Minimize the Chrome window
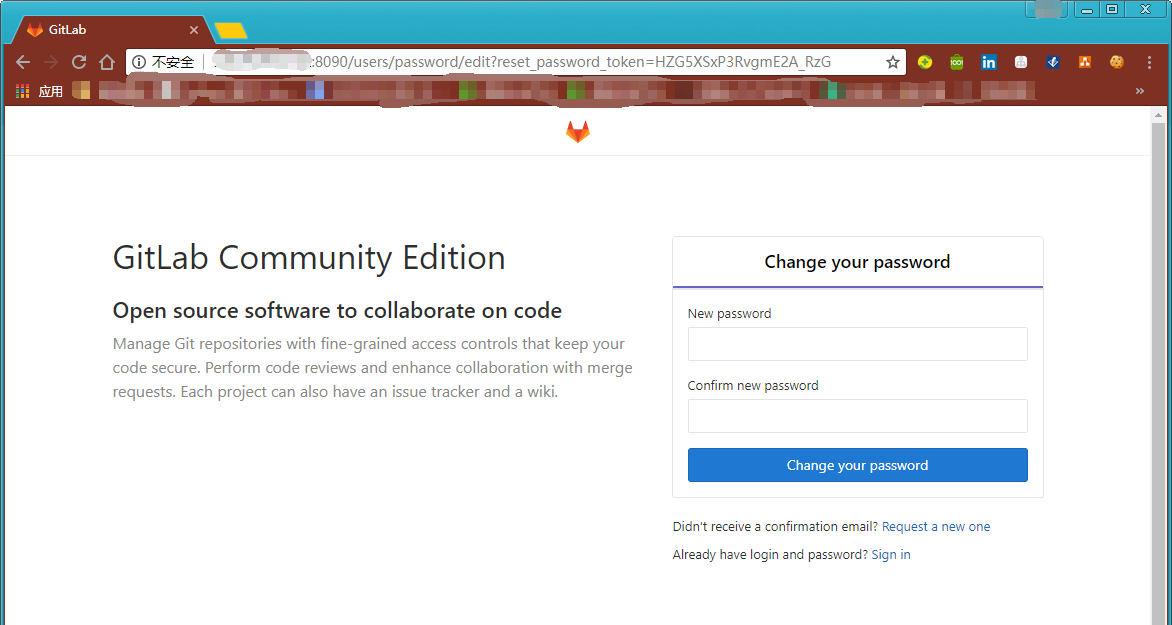Screen dimensions: 1172x625 click(1087, 10)
